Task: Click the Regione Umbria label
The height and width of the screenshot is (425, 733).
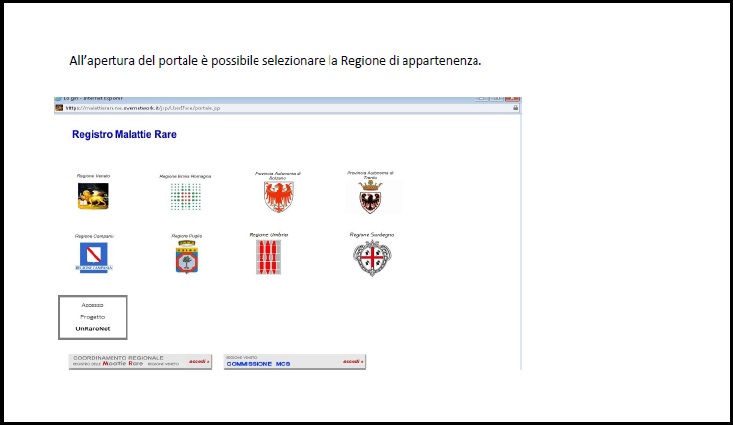Action: [x=269, y=235]
